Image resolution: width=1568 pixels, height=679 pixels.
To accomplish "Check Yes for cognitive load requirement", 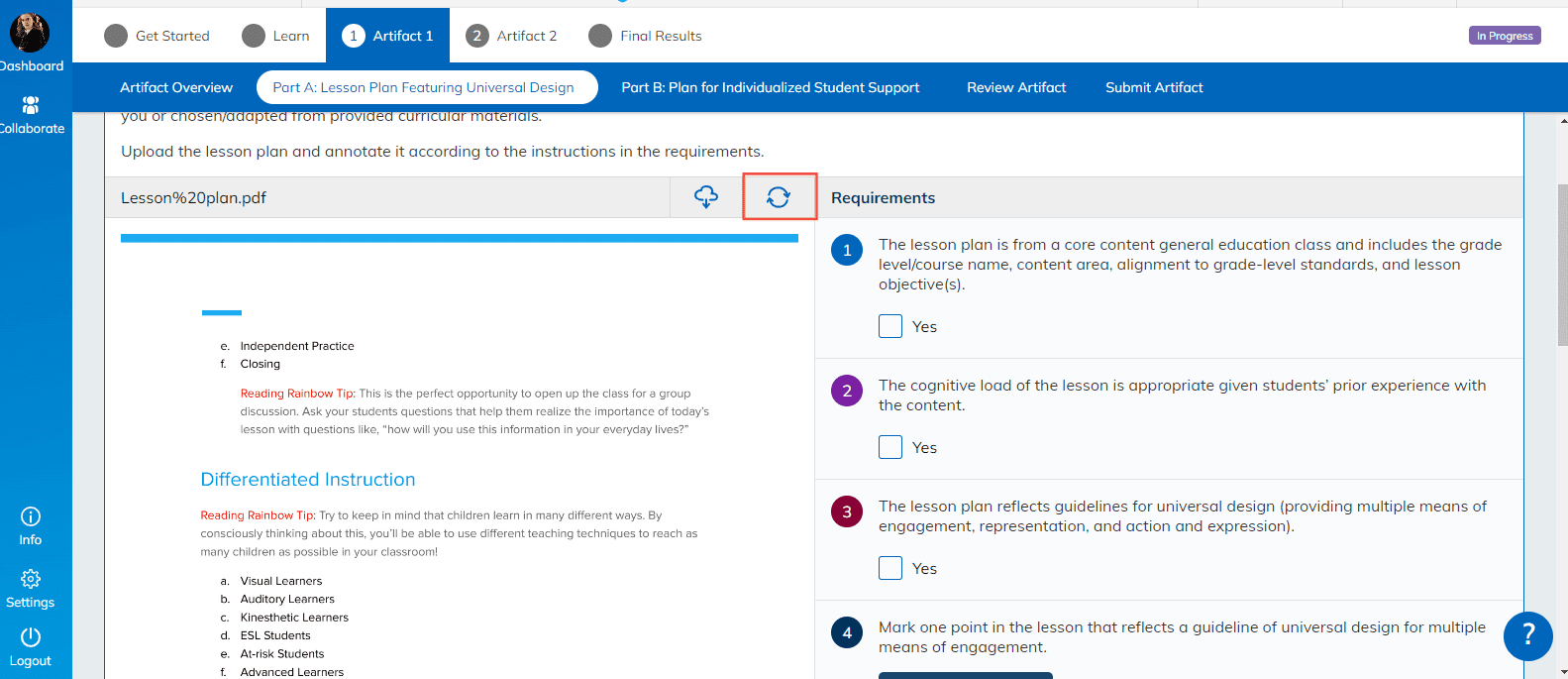I will [x=890, y=447].
